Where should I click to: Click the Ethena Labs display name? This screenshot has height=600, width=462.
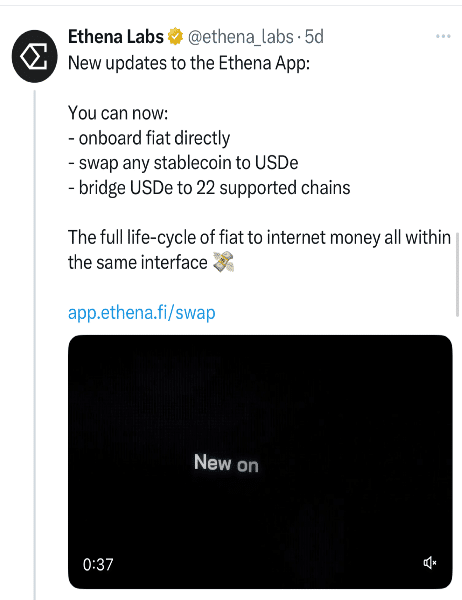[116, 37]
